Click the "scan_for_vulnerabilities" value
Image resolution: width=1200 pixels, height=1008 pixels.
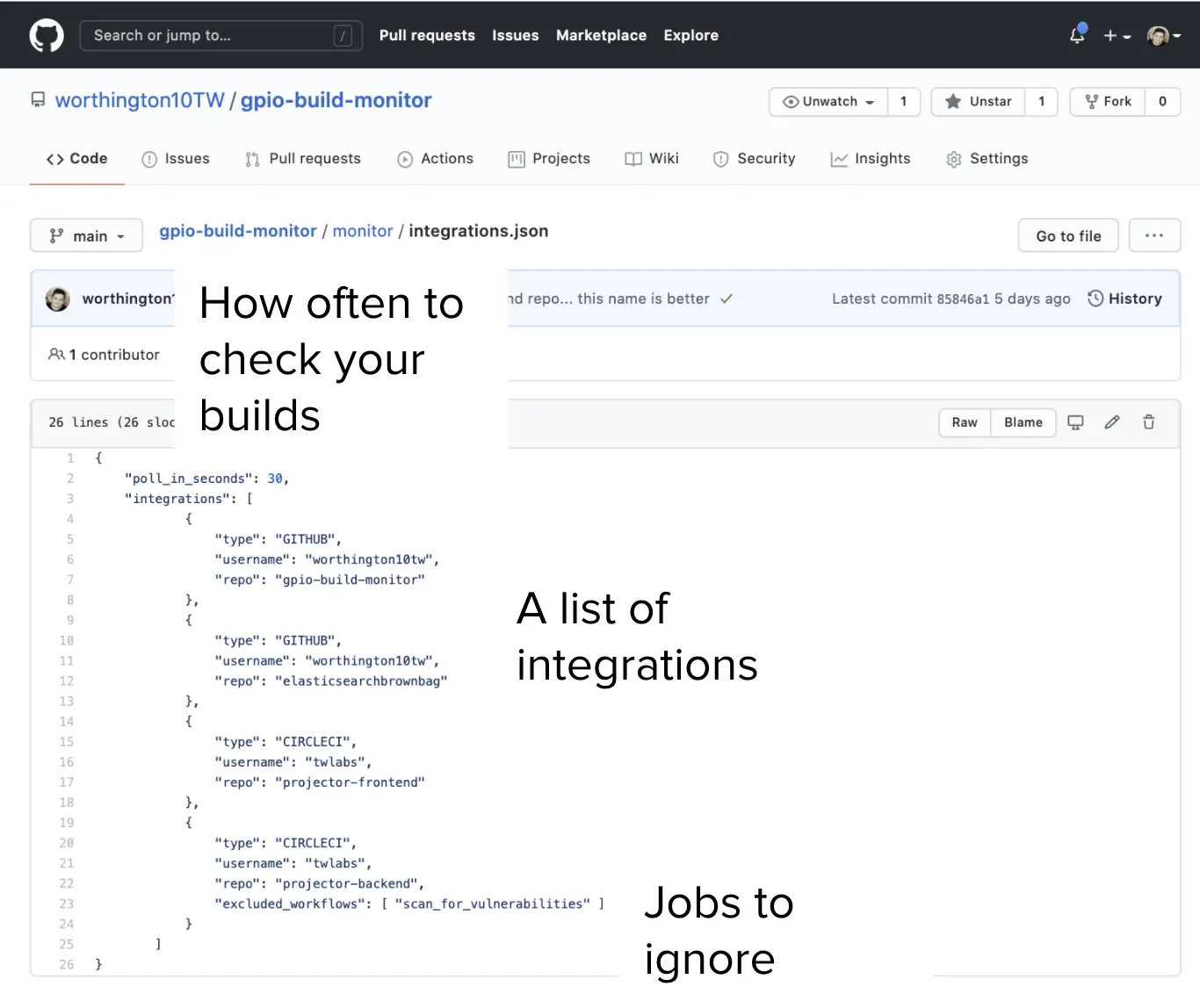493,904
